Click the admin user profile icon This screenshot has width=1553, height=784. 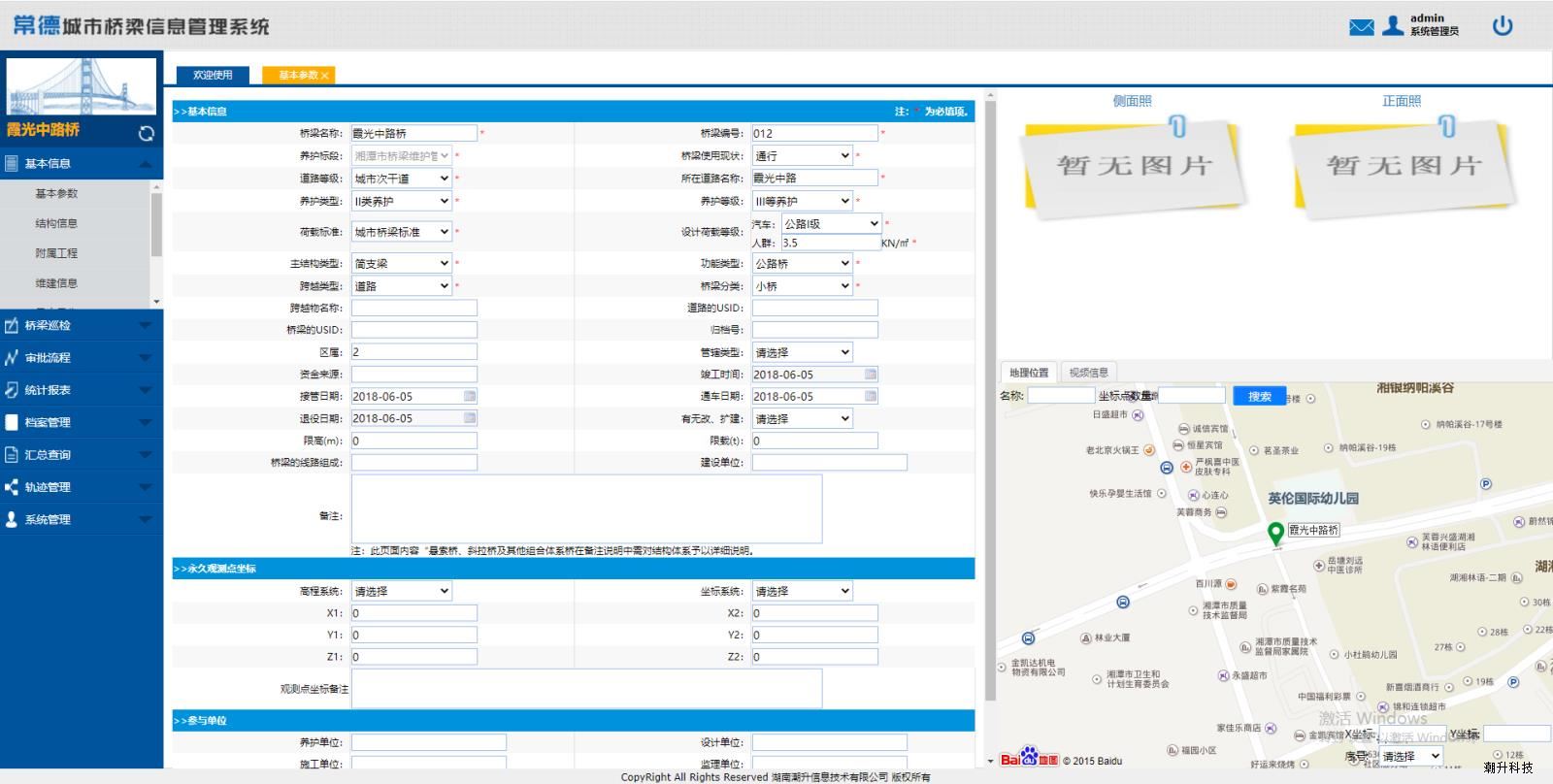click(x=1393, y=25)
